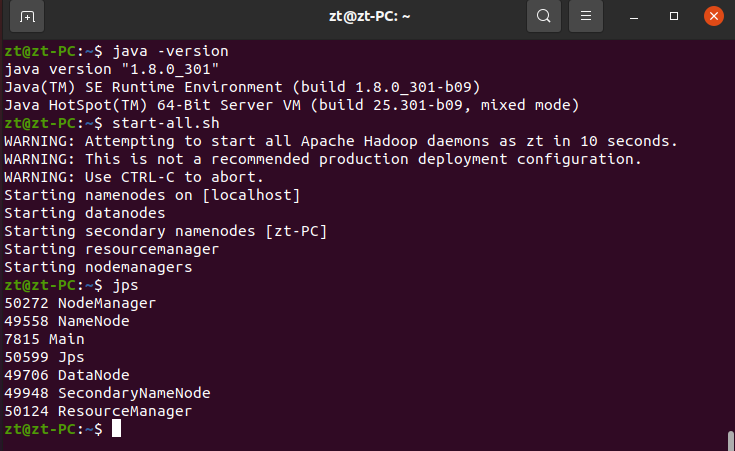Image resolution: width=735 pixels, height=451 pixels.
Task: Click the window title zt@zt-PC: ~
Action: click(367, 16)
